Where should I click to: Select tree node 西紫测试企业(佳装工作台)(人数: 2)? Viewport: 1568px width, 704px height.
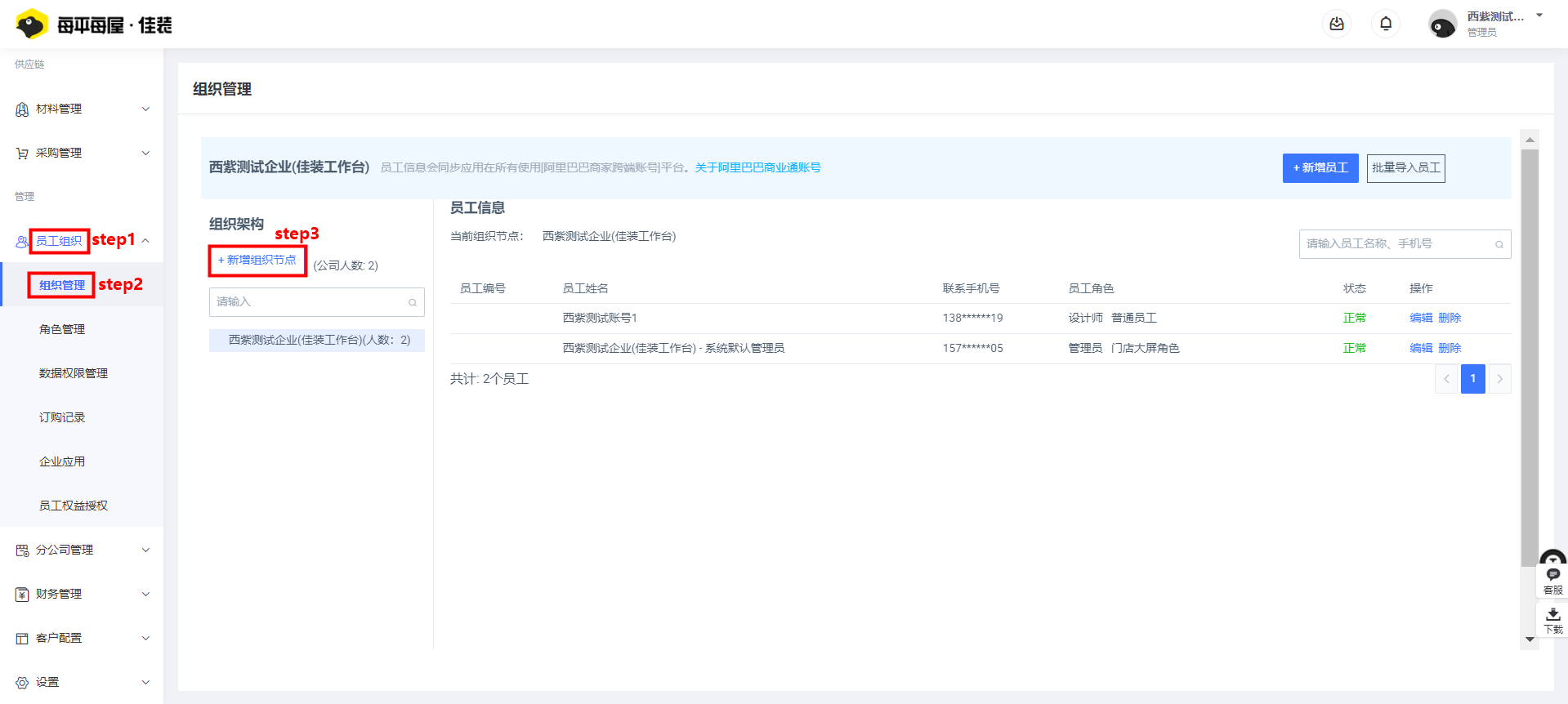click(x=317, y=341)
